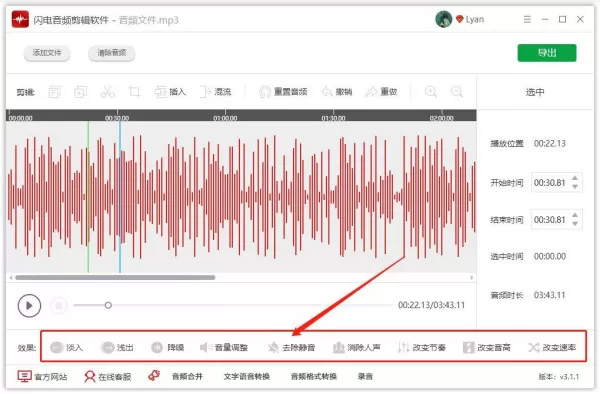Click the red rocket icon beside 音频合并
Image resolution: width=600 pixels, height=394 pixels.
click(154, 376)
